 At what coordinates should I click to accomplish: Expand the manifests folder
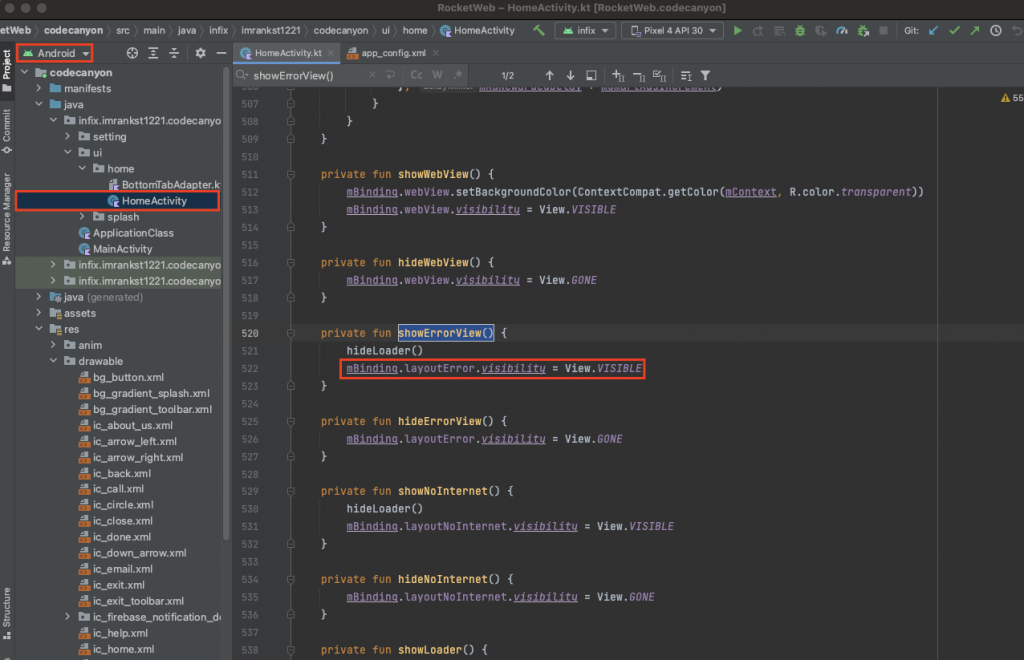tap(39, 88)
